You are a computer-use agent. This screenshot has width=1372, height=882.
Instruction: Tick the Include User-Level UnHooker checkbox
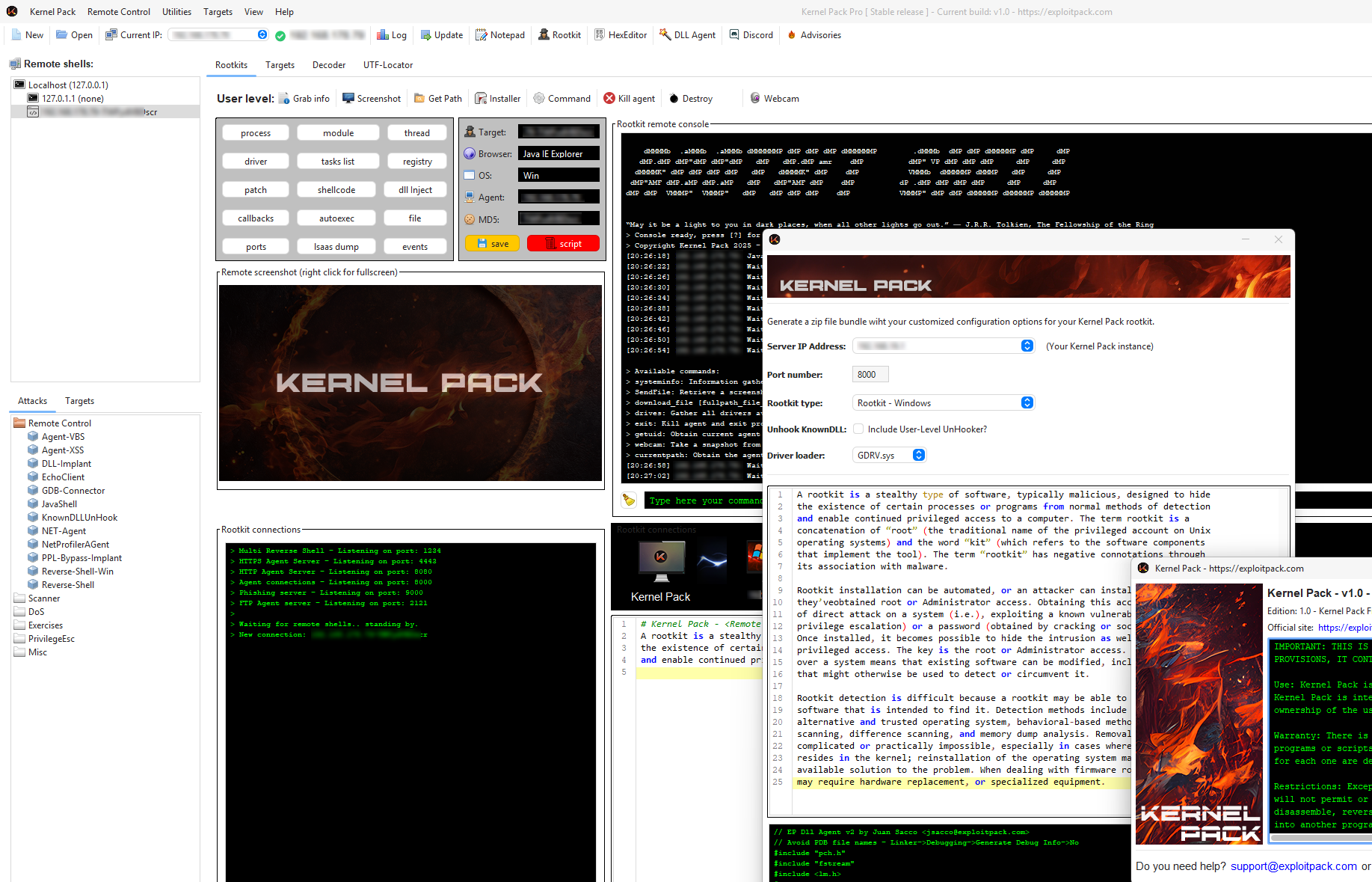858,429
